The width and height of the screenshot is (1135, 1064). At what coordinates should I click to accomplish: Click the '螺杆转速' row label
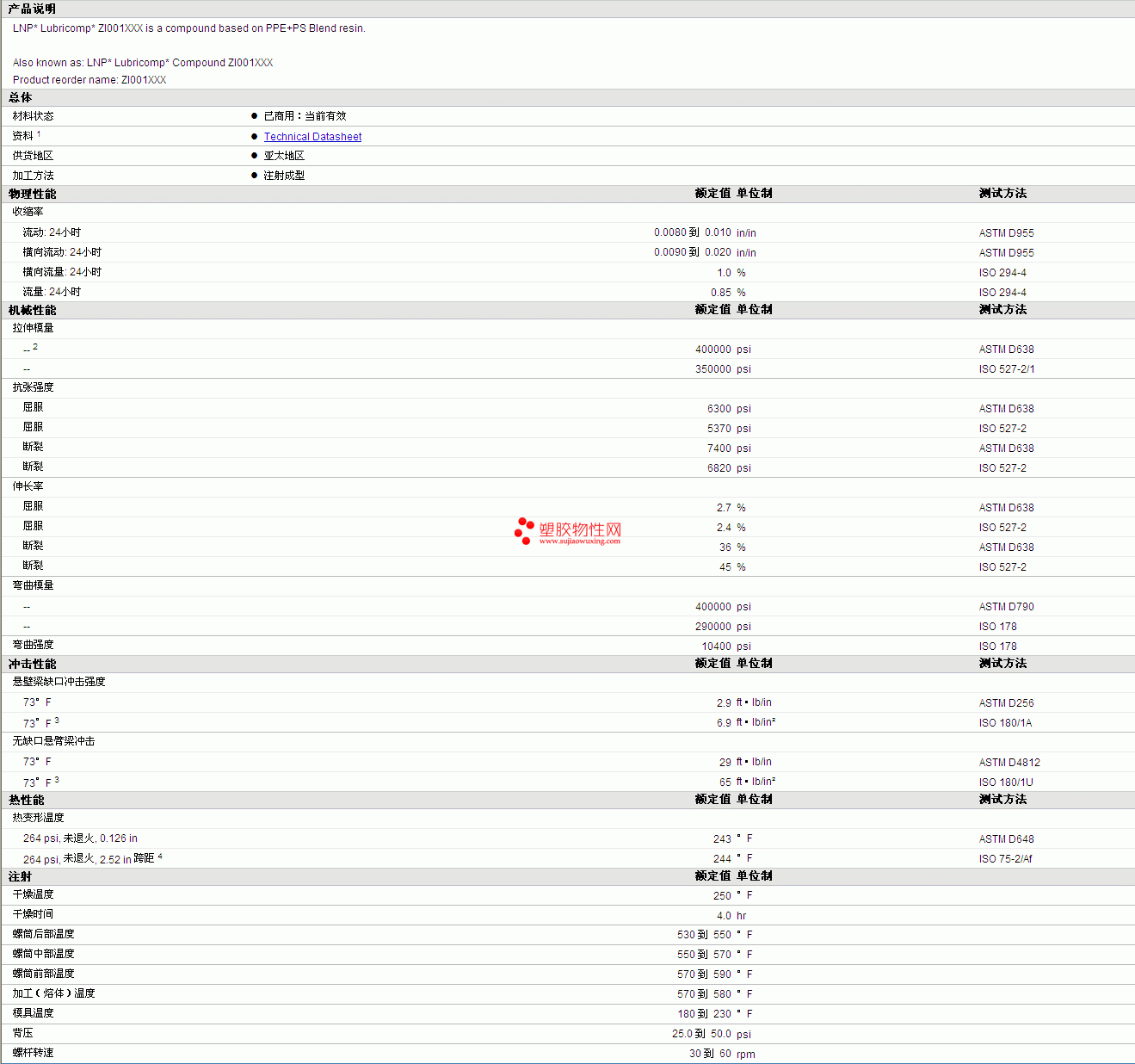tap(33, 1053)
